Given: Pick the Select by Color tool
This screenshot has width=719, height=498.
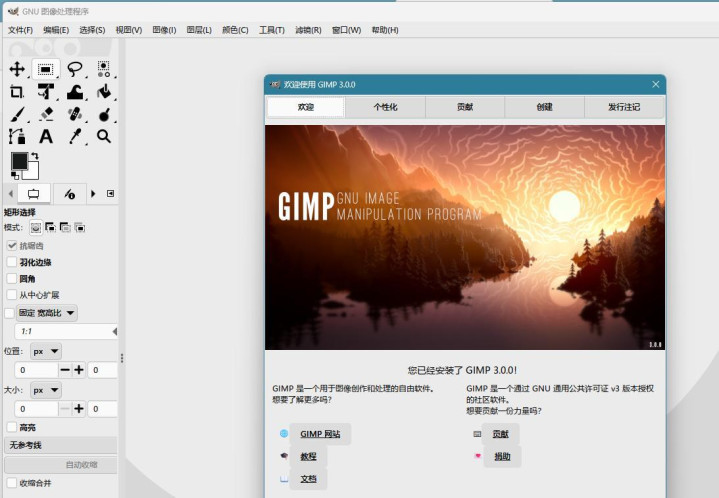Looking at the screenshot, I should (x=104, y=69).
